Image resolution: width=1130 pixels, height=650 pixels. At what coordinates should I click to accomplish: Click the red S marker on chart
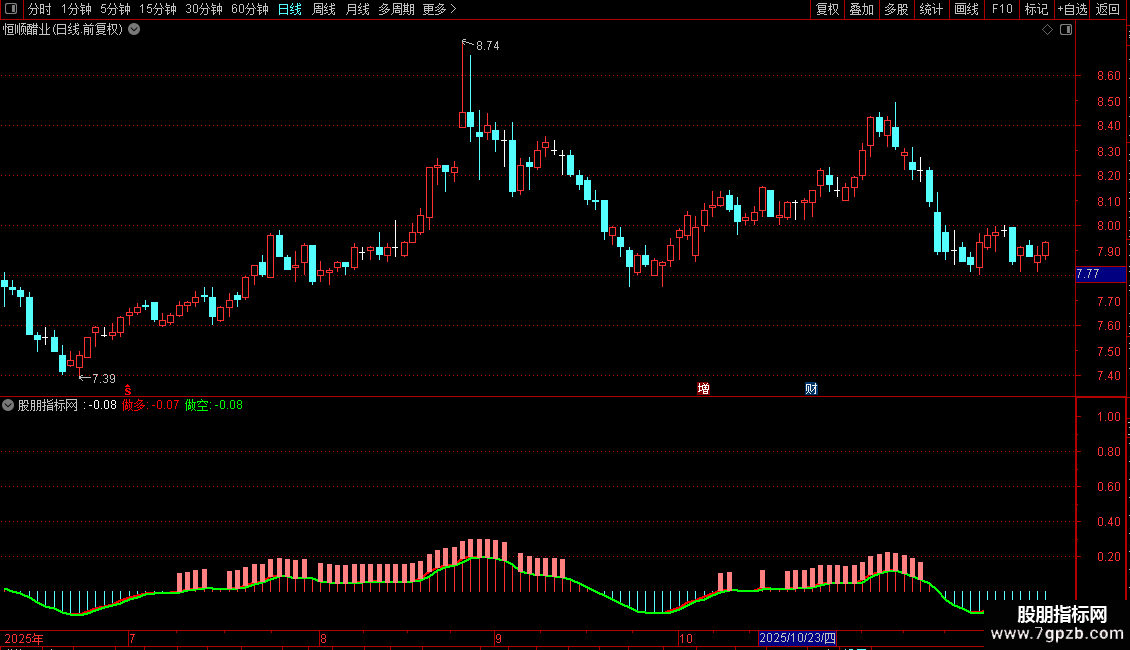(128, 390)
